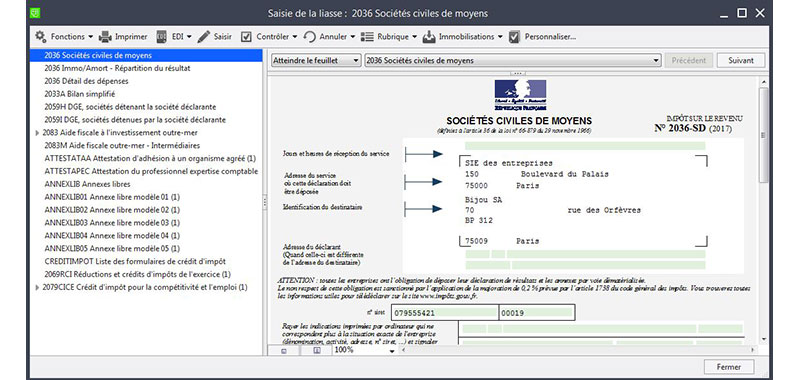Select '2036 Détail des dépenses'
The height and width of the screenshot is (380, 800).
(x=146, y=81)
